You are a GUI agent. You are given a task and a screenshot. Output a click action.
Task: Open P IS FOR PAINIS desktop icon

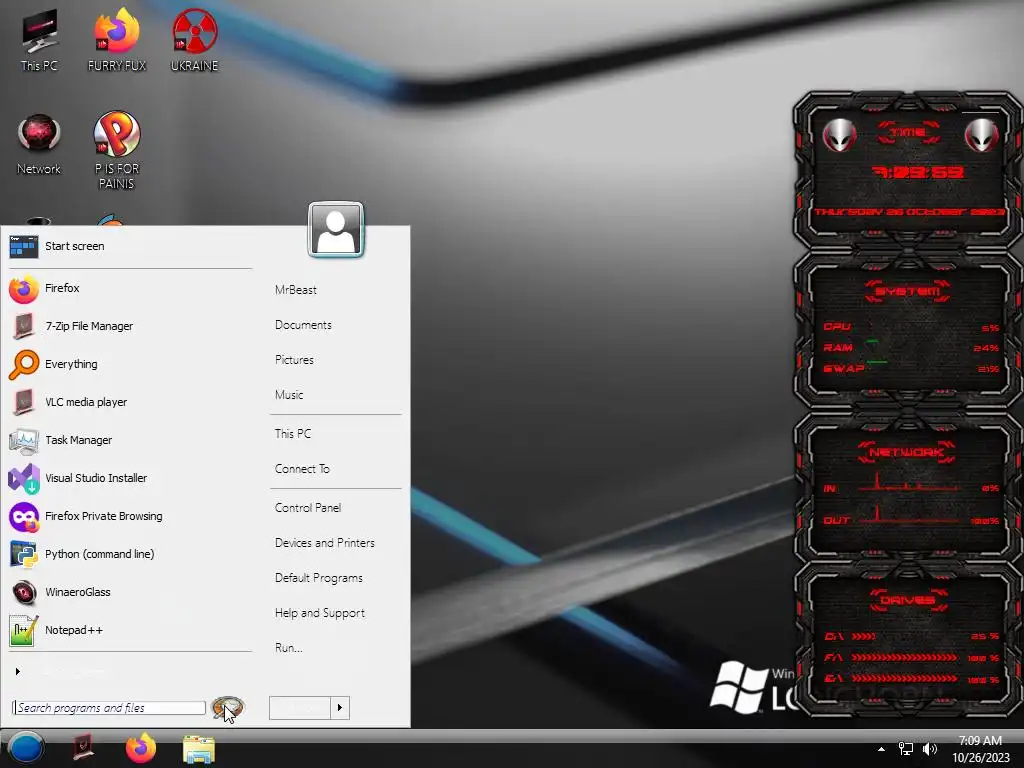point(117,150)
